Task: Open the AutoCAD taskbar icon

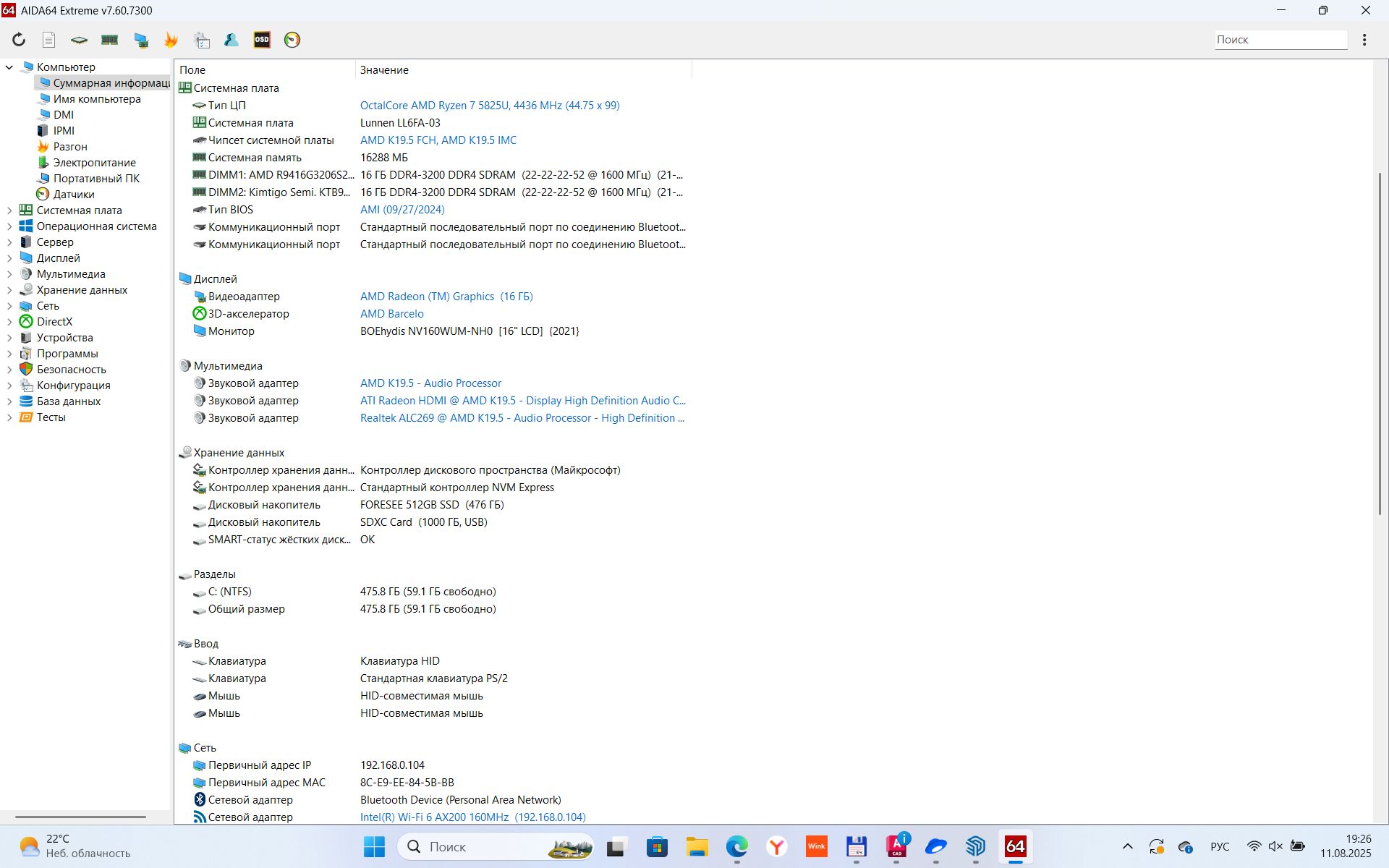Action: point(897,846)
